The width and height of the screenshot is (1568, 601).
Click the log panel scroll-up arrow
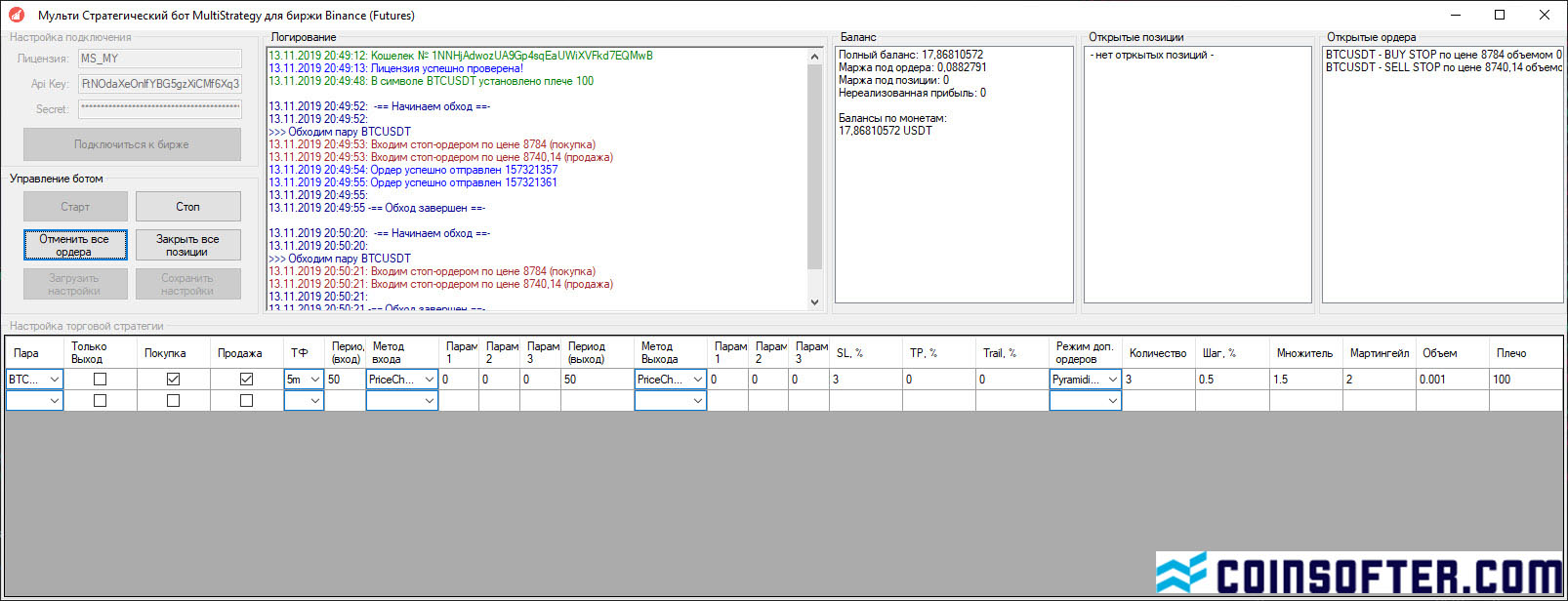[815, 56]
